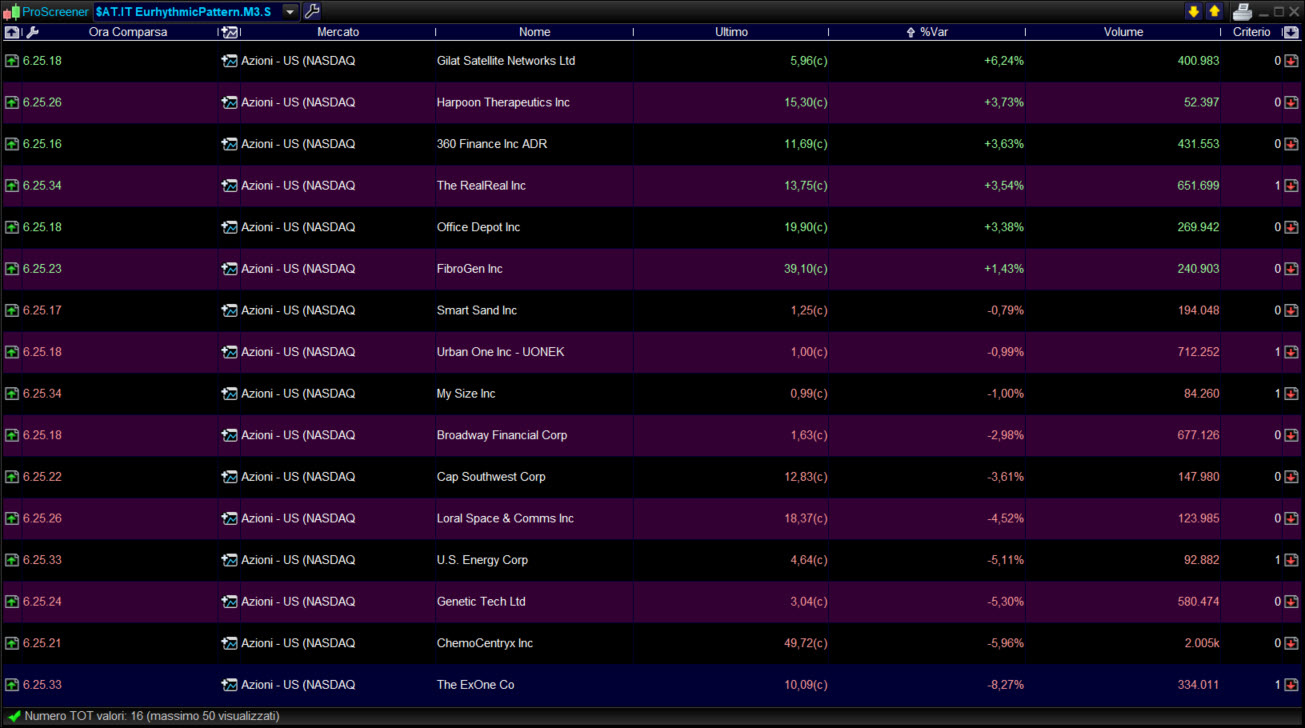This screenshot has width=1305, height=728.
Task: Click red arrow icon for FibroGen Inc row
Action: (x=1291, y=269)
